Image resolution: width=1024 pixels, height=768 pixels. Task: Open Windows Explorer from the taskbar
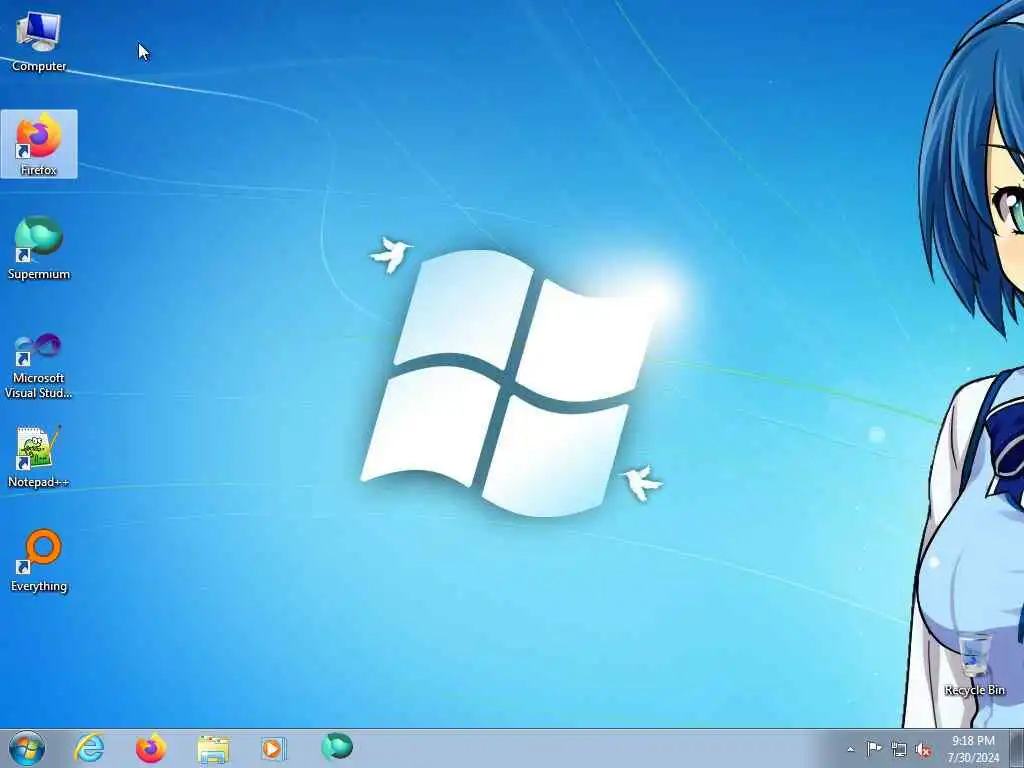pyautogui.click(x=213, y=749)
